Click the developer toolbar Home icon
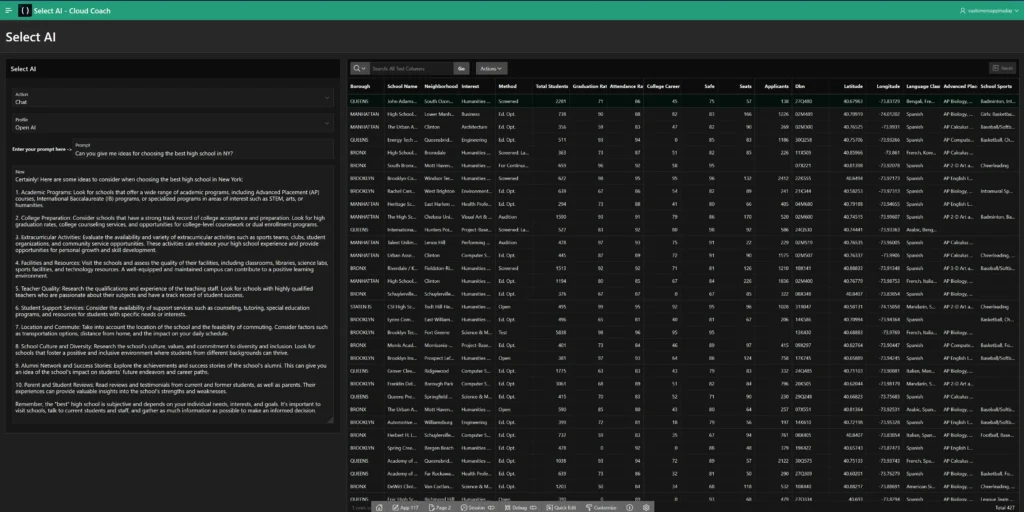Image resolution: width=1024 pixels, height=512 pixels. 379,507
